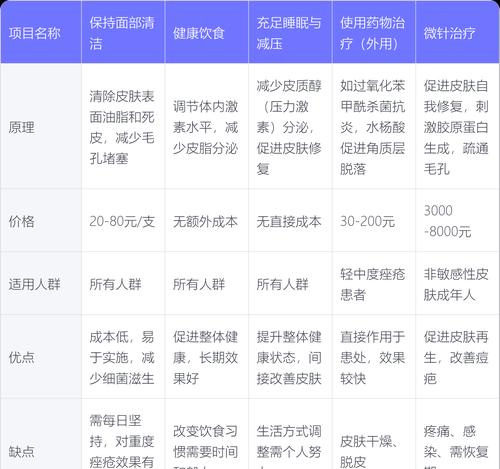Click the 充足睡眠与减压 column header
This screenshot has width=500, height=469.
point(289,33)
